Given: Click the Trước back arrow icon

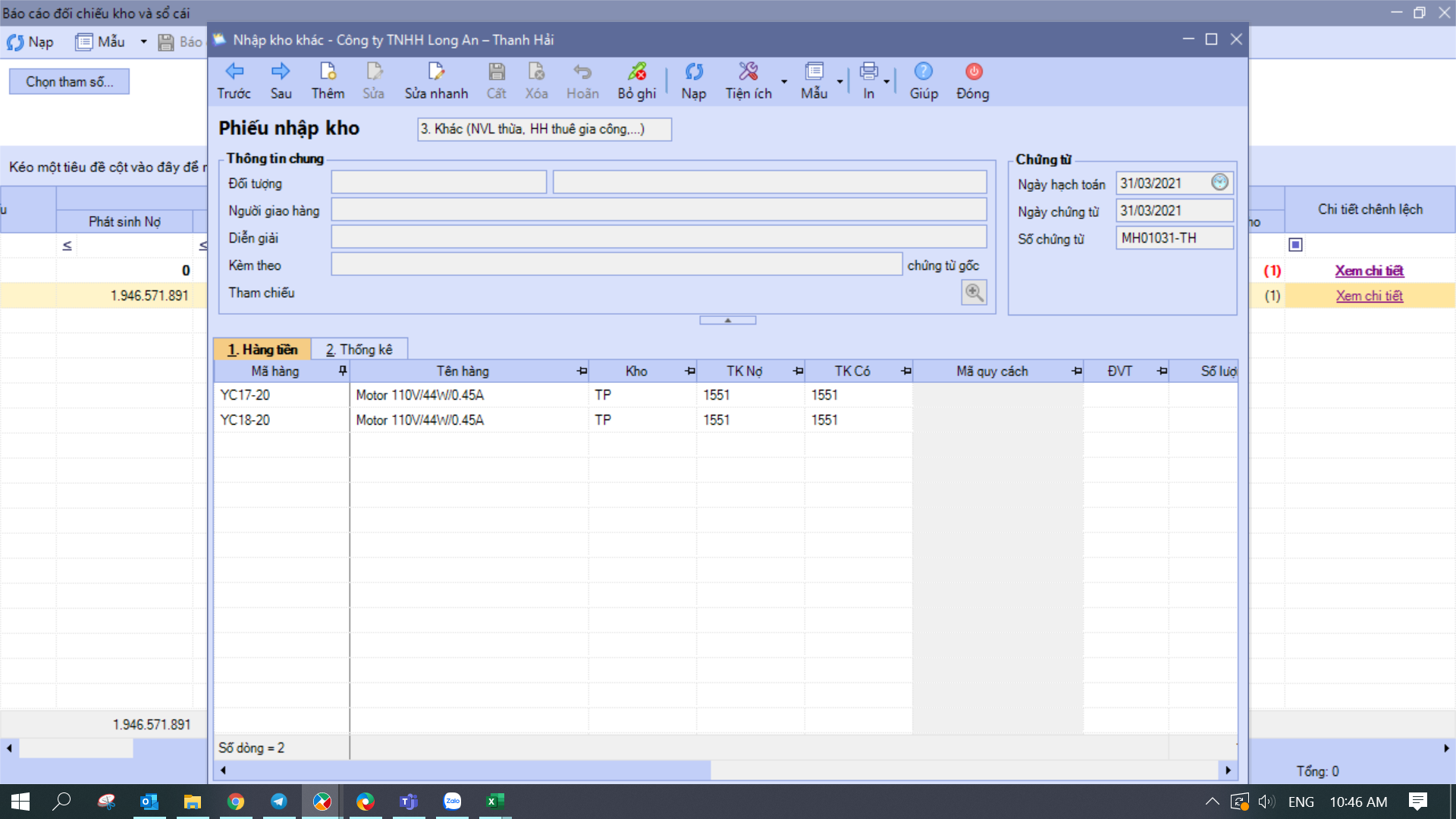Looking at the screenshot, I should coord(234,71).
